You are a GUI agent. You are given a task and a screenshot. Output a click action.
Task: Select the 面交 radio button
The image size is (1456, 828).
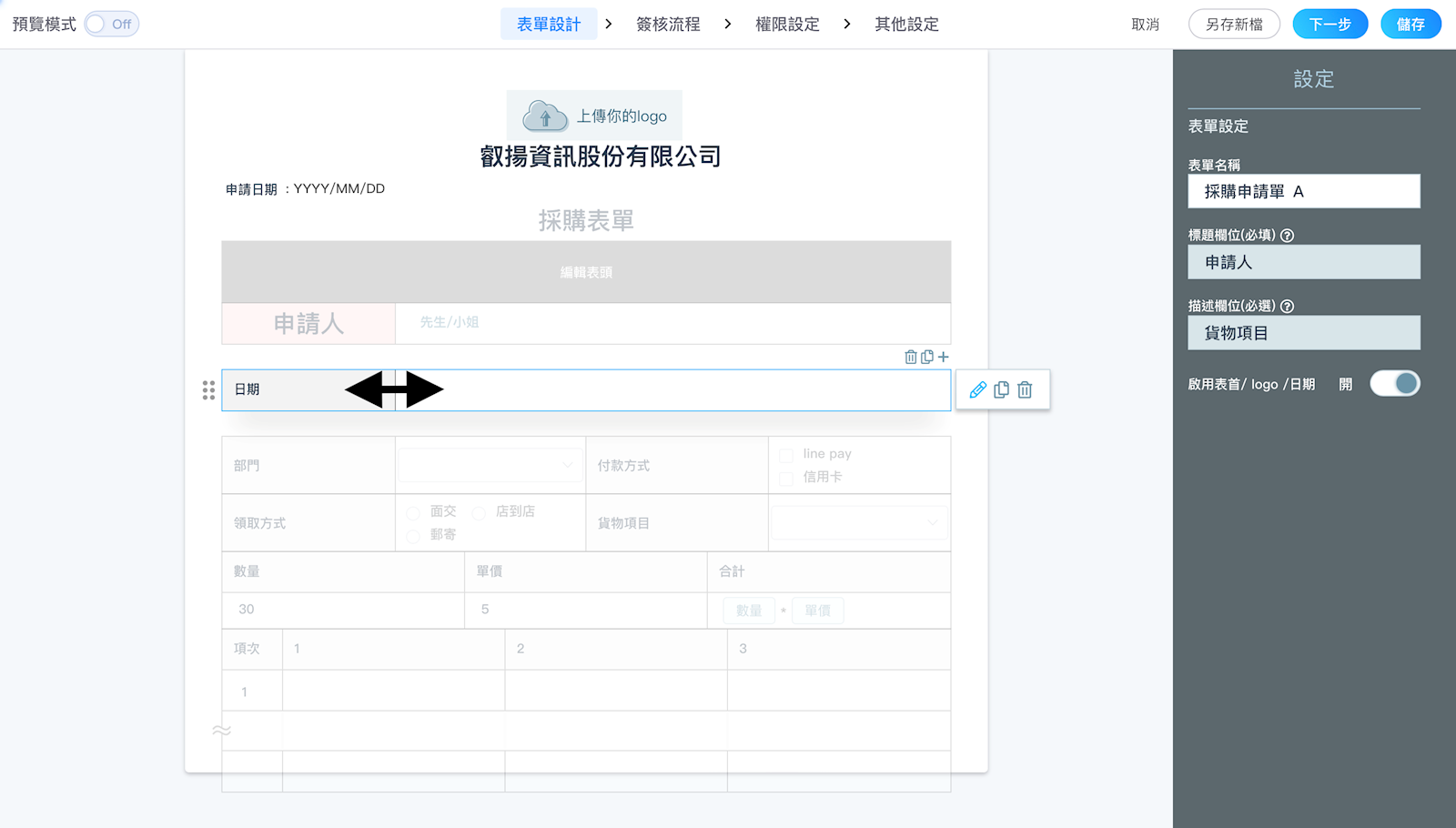[x=413, y=513]
